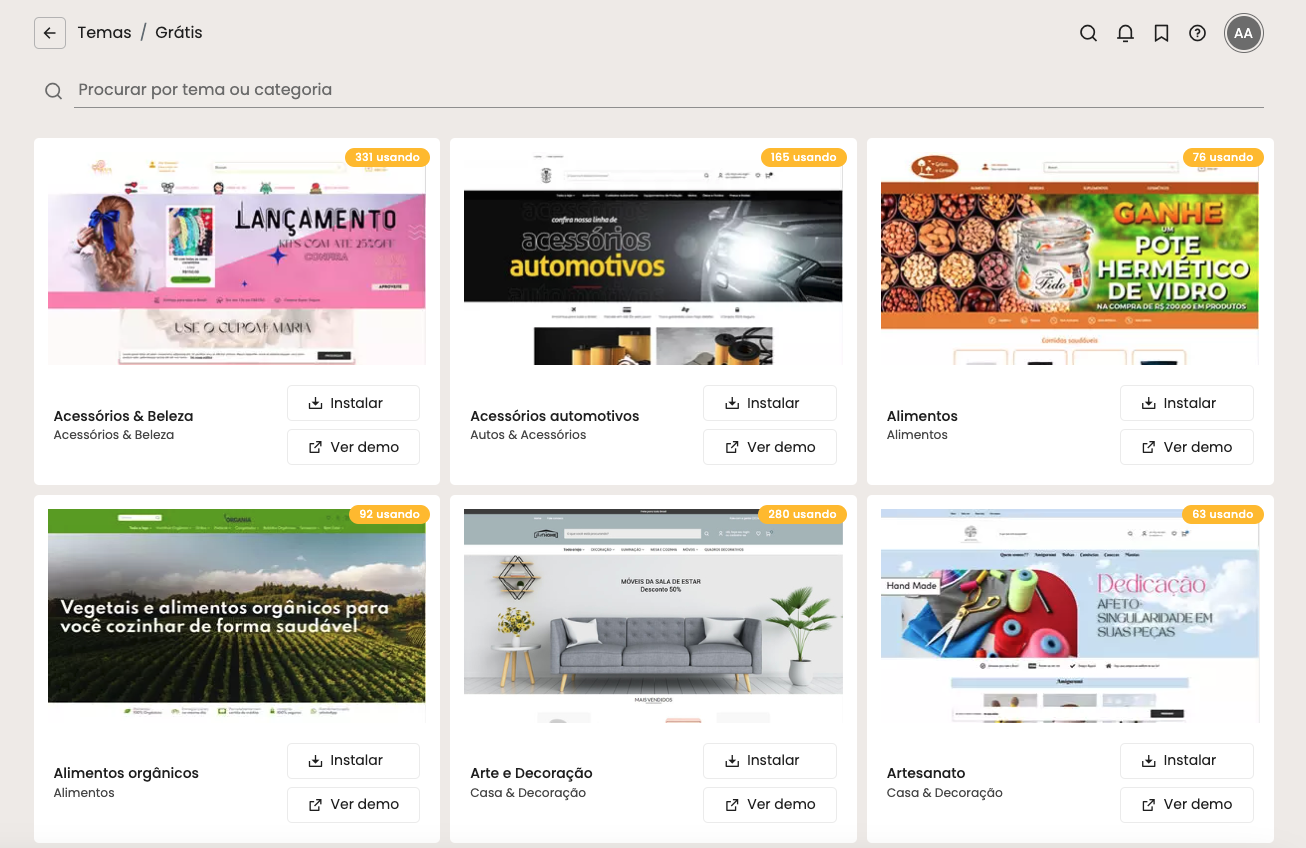
Task: Install the Alimentos orgânicos theme
Action: click(353, 760)
